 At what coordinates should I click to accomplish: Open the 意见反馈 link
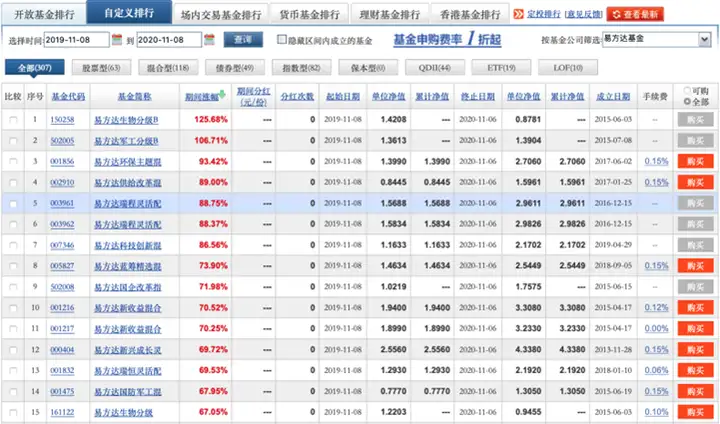pyautogui.click(x=583, y=14)
